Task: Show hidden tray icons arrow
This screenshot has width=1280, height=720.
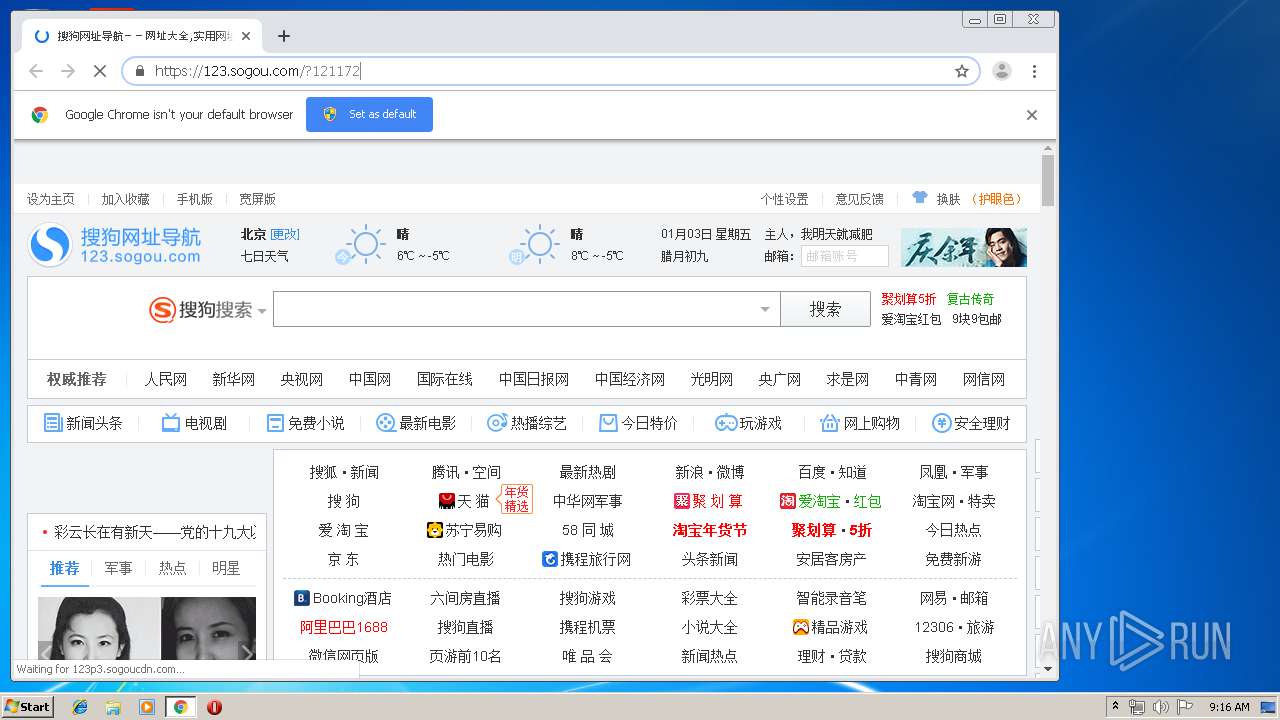Action: coord(1115,707)
